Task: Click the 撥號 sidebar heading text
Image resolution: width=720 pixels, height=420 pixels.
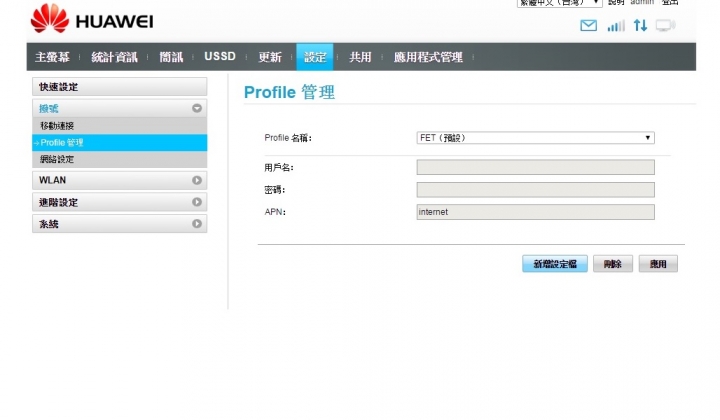Action: [x=49, y=109]
